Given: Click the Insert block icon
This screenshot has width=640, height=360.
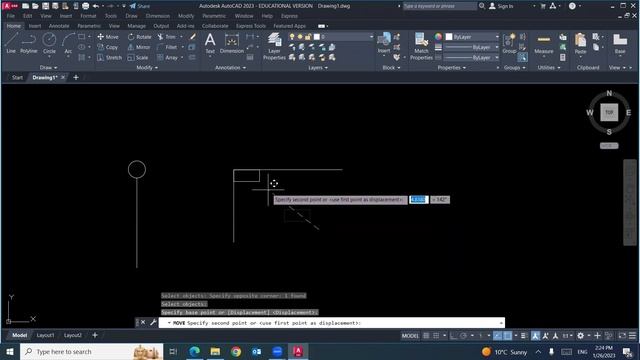Looking at the screenshot, I should pos(384,43).
